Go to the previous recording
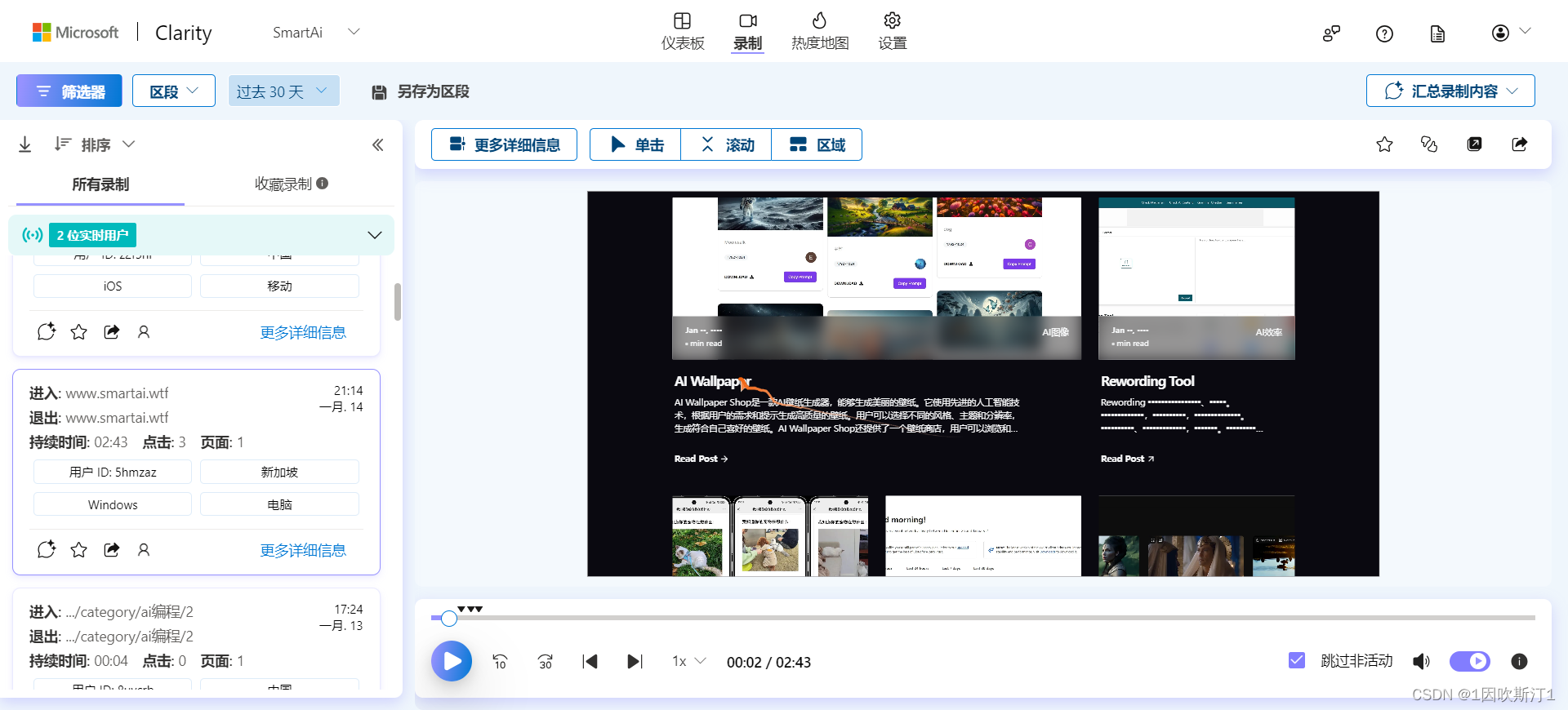Image resolution: width=1568 pixels, height=710 pixels. tap(590, 662)
